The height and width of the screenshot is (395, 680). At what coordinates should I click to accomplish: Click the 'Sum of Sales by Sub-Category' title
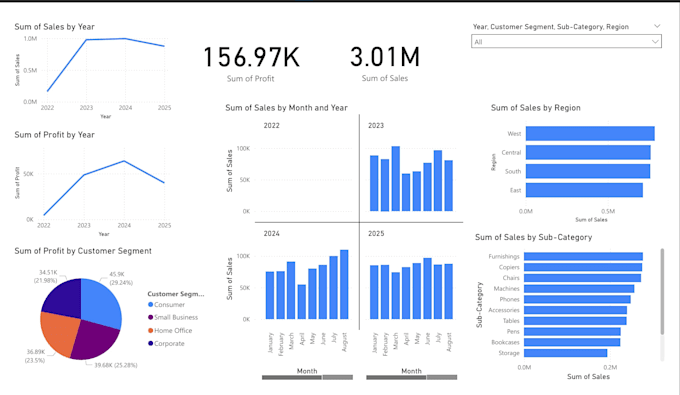click(x=533, y=237)
